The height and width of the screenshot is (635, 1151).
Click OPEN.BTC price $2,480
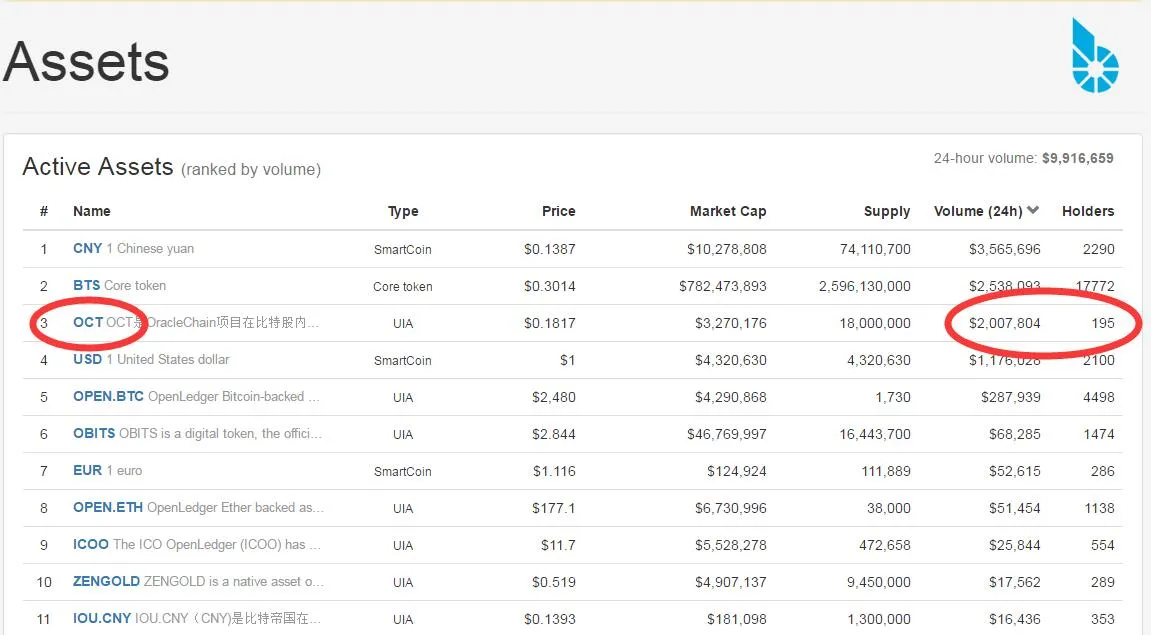pos(554,397)
